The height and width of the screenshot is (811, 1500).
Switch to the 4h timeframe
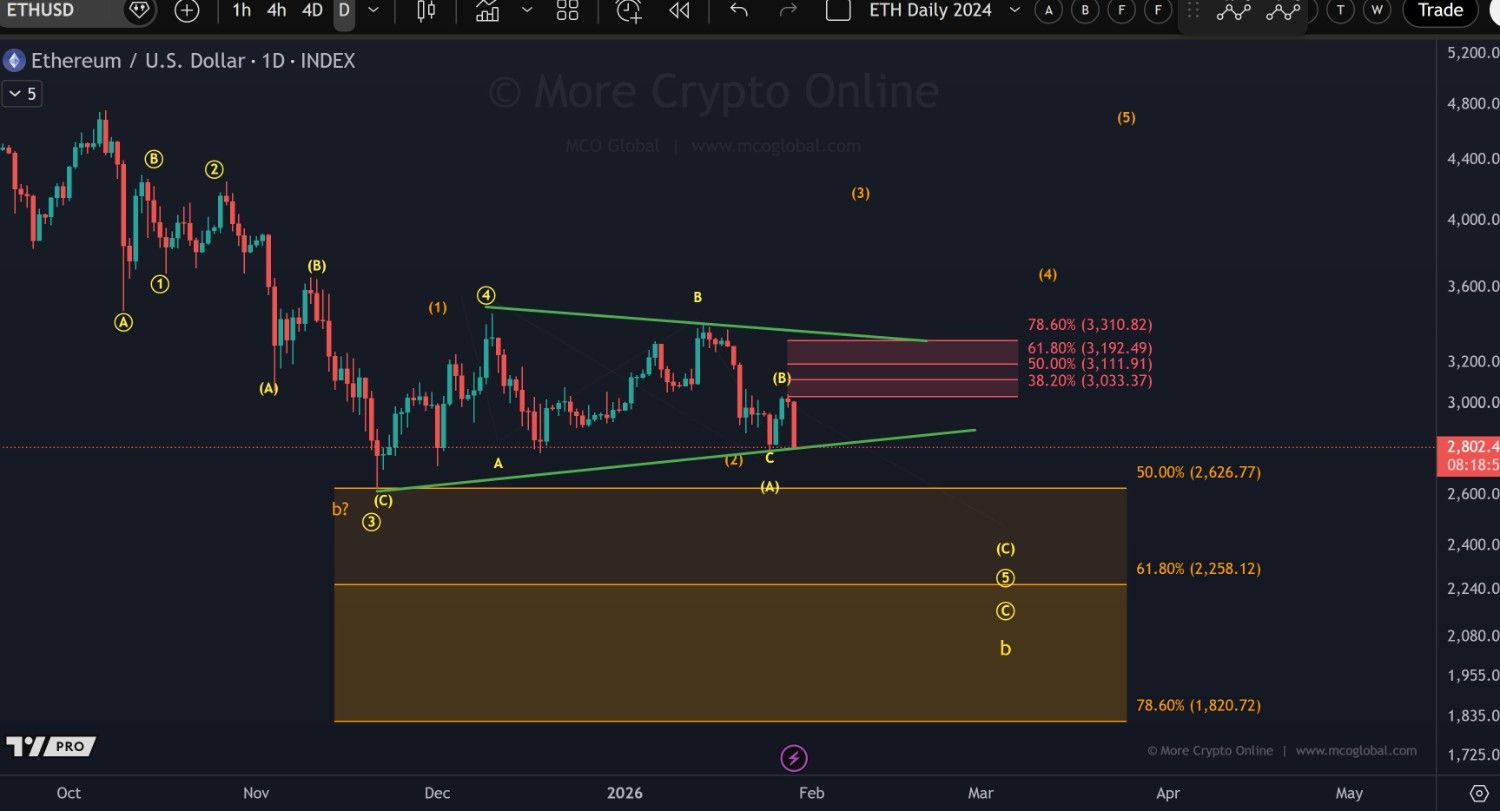[276, 11]
